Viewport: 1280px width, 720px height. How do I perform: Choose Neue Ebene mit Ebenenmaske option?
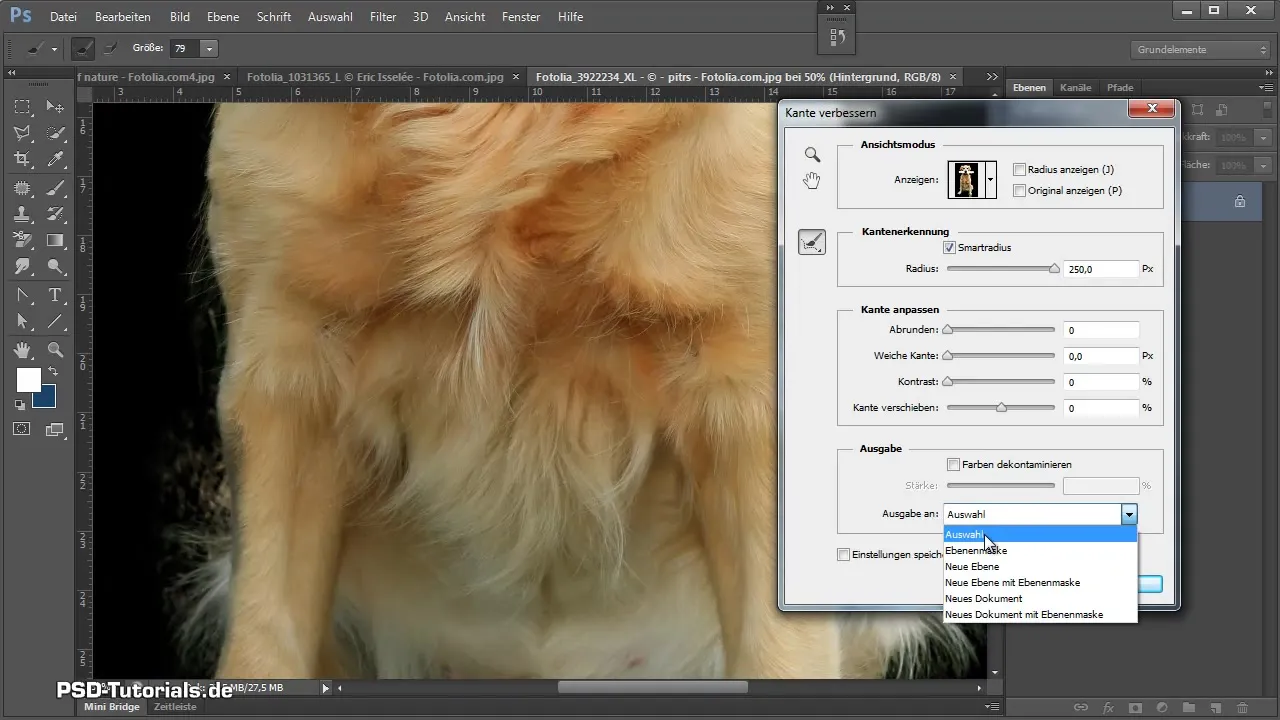click(x=1012, y=582)
